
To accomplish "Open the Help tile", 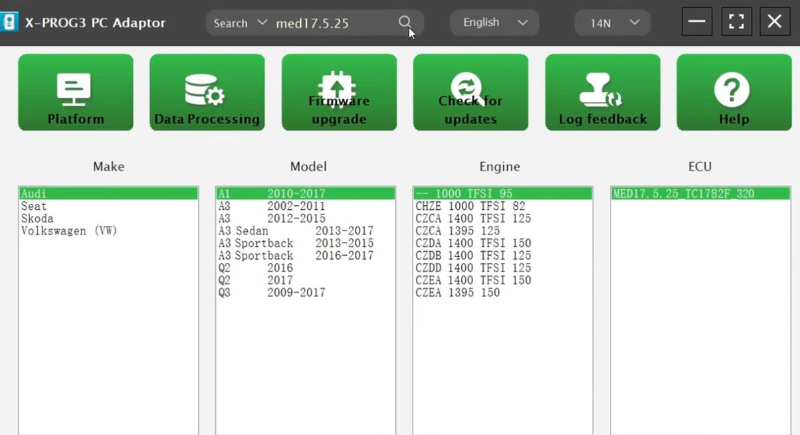I will tap(734, 92).
